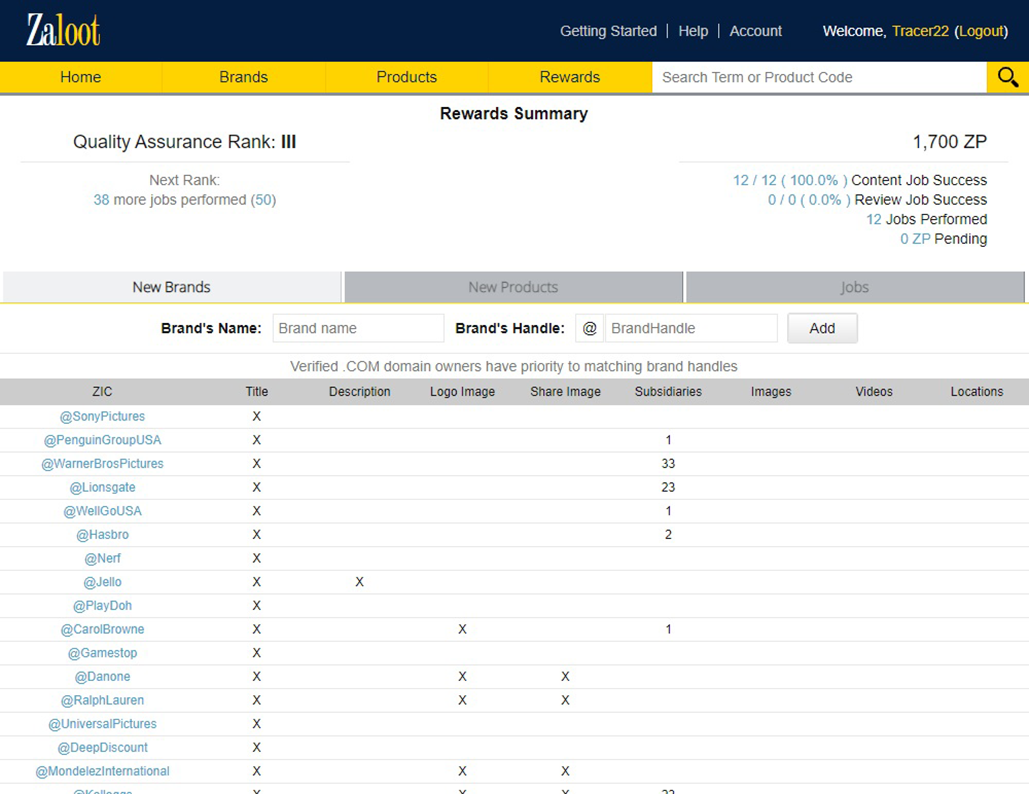The image size is (1029, 794).
Task: Click the 33 subsidiaries value for WarnerBrosPictures
Action: click(x=668, y=464)
